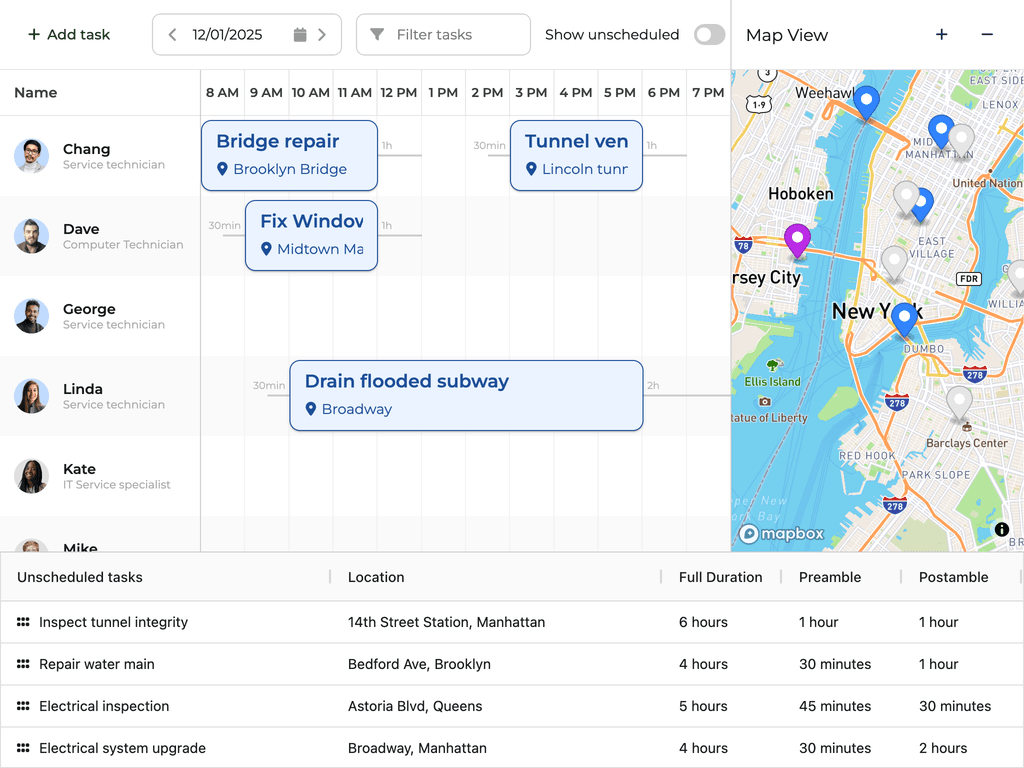The height and width of the screenshot is (768, 1024).
Task: Click drag handle for Electrical system upgrade
Action: point(23,748)
